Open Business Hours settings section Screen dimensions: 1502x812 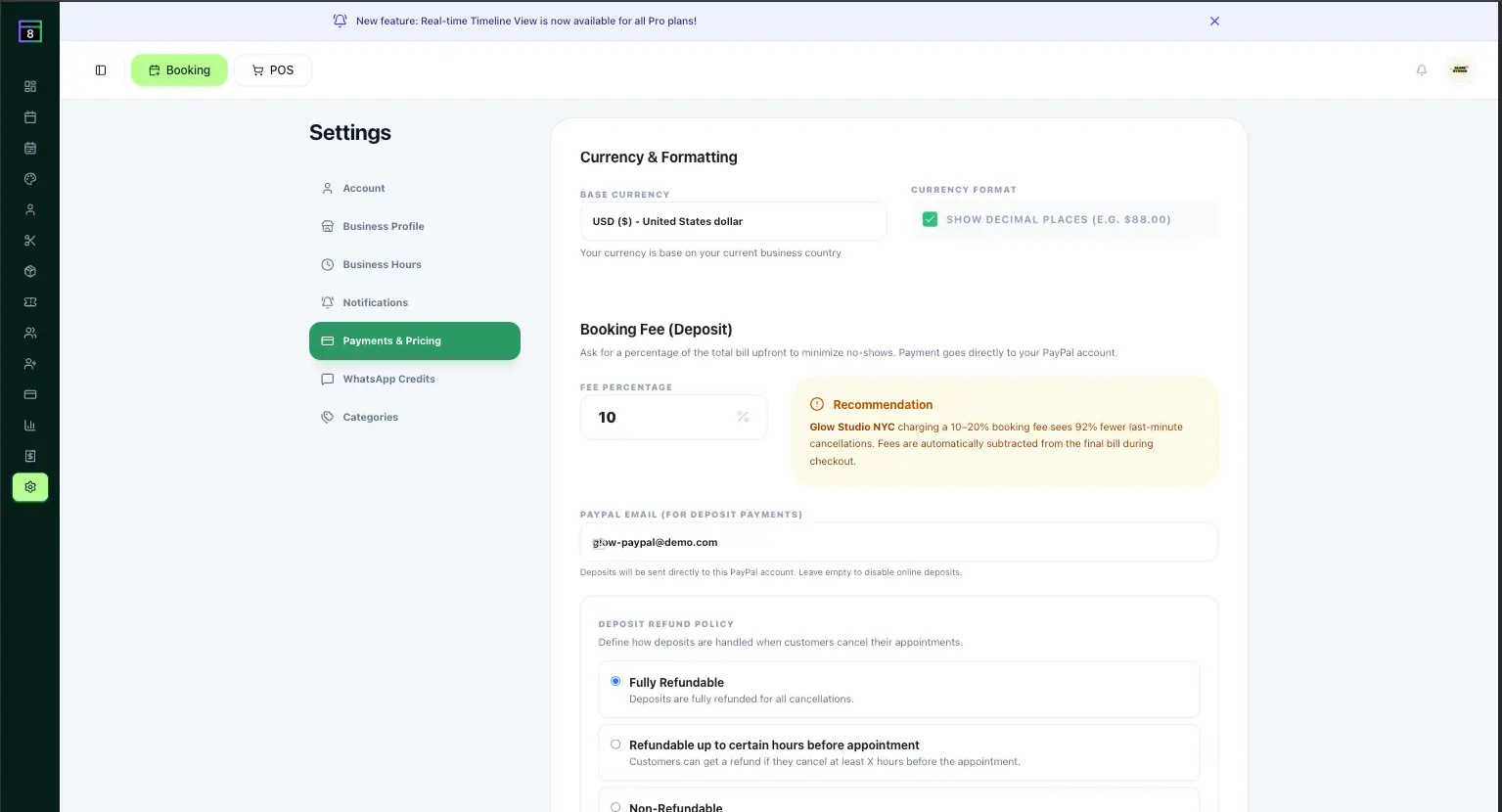tap(415, 264)
